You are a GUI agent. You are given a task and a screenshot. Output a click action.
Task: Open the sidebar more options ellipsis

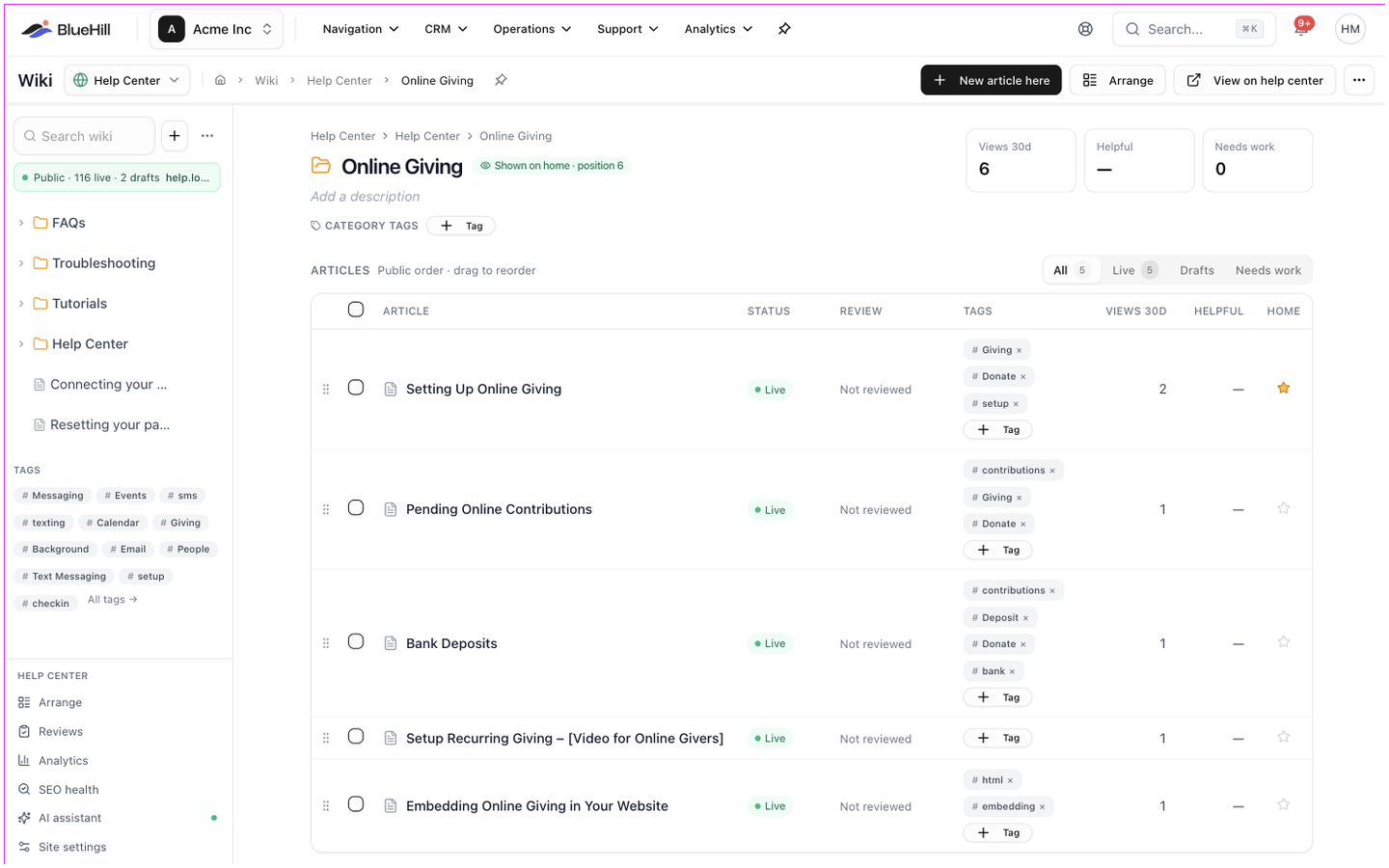[207, 136]
